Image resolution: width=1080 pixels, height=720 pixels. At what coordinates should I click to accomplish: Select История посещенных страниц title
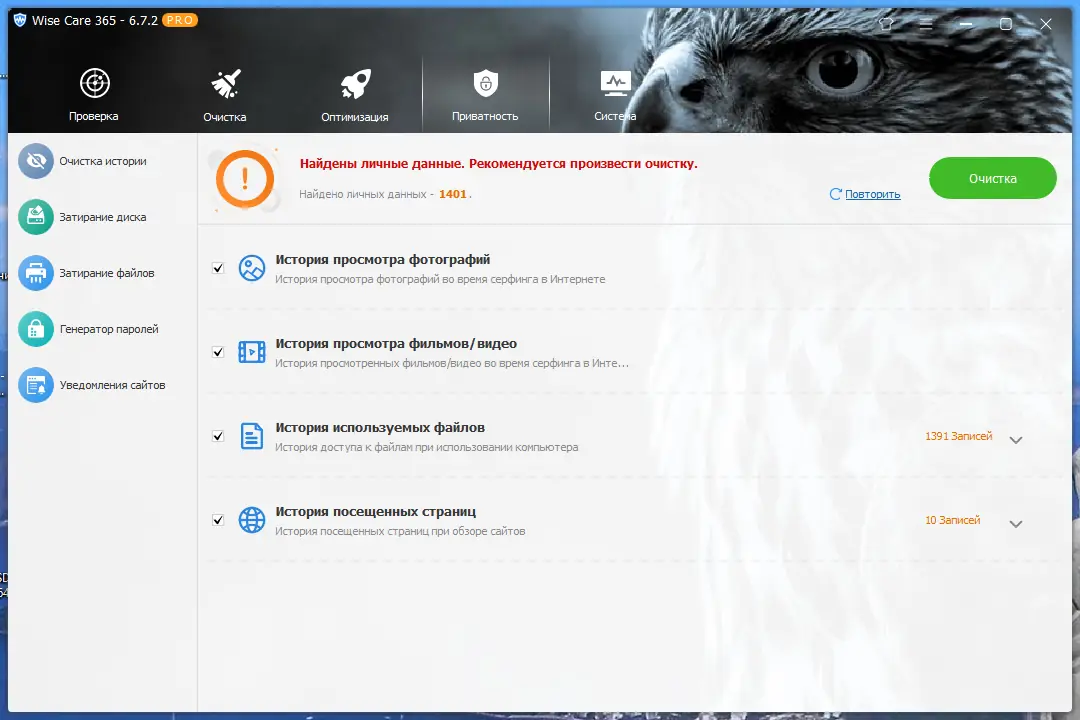(x=375, y=512)
